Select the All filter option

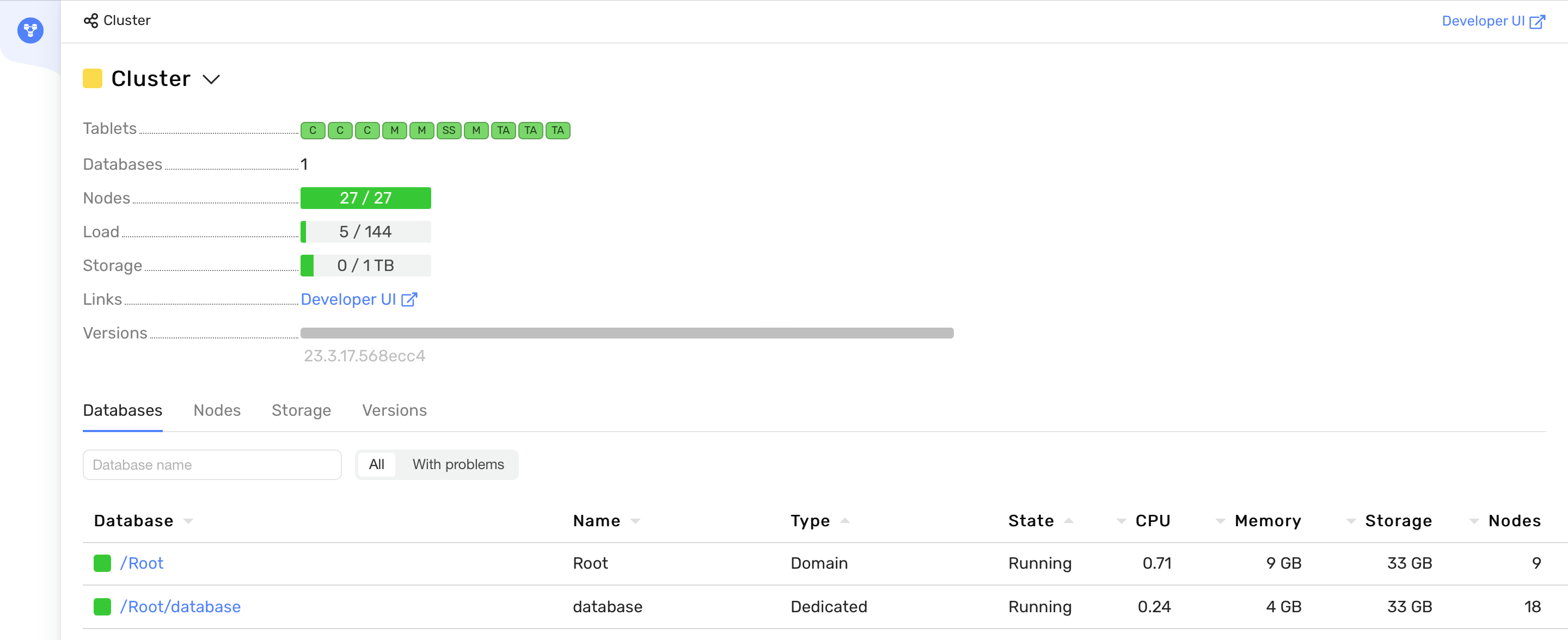(377, 464)
